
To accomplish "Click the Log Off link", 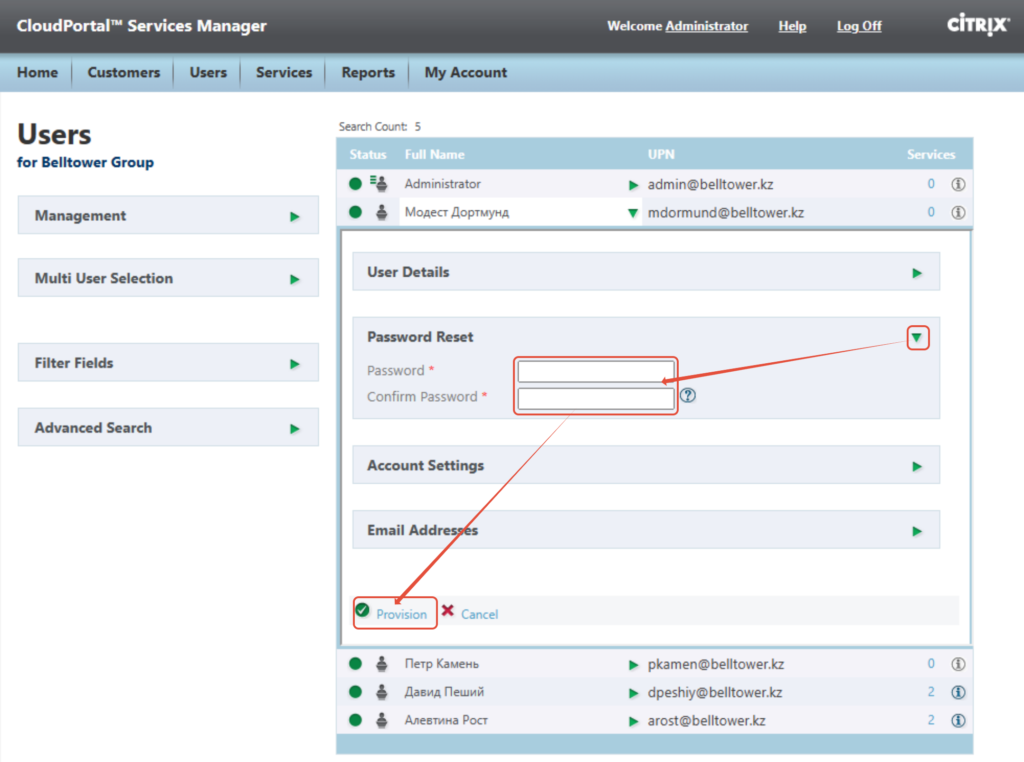I will (859, 26).
